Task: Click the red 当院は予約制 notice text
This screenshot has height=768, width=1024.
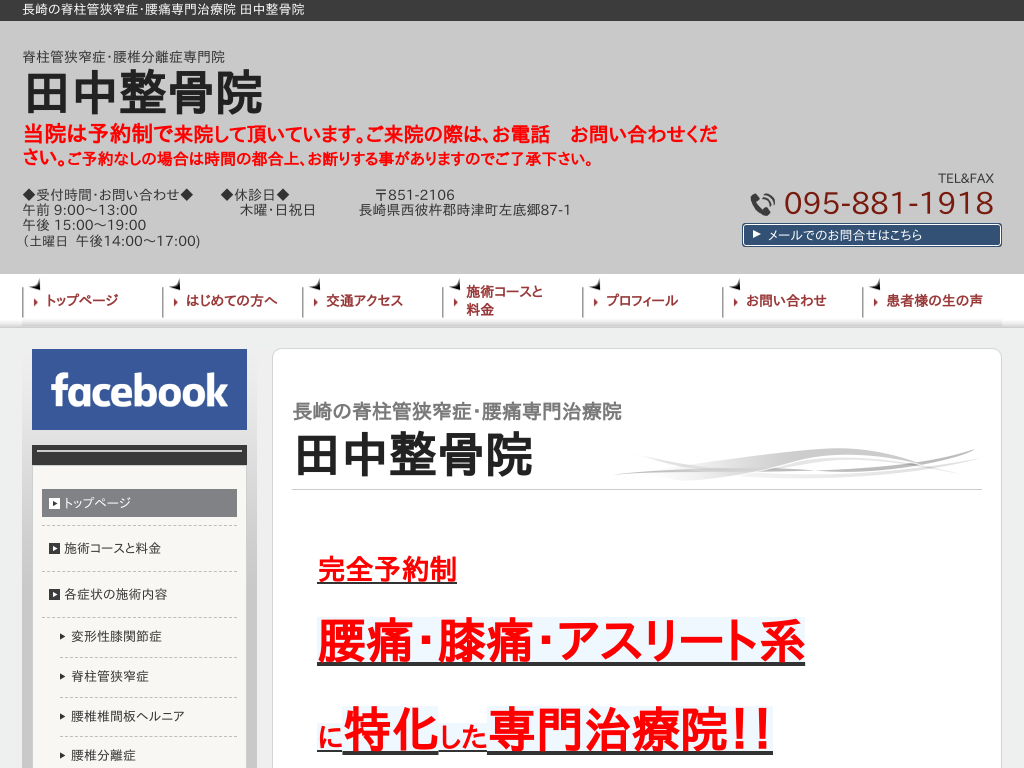Action: point(370,145)
